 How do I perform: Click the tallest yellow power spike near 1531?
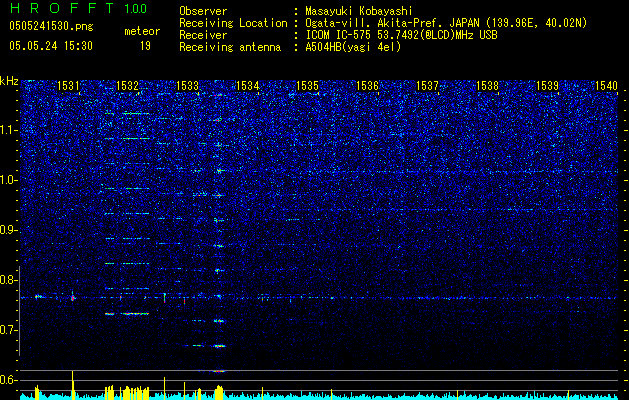coord(73,385)
